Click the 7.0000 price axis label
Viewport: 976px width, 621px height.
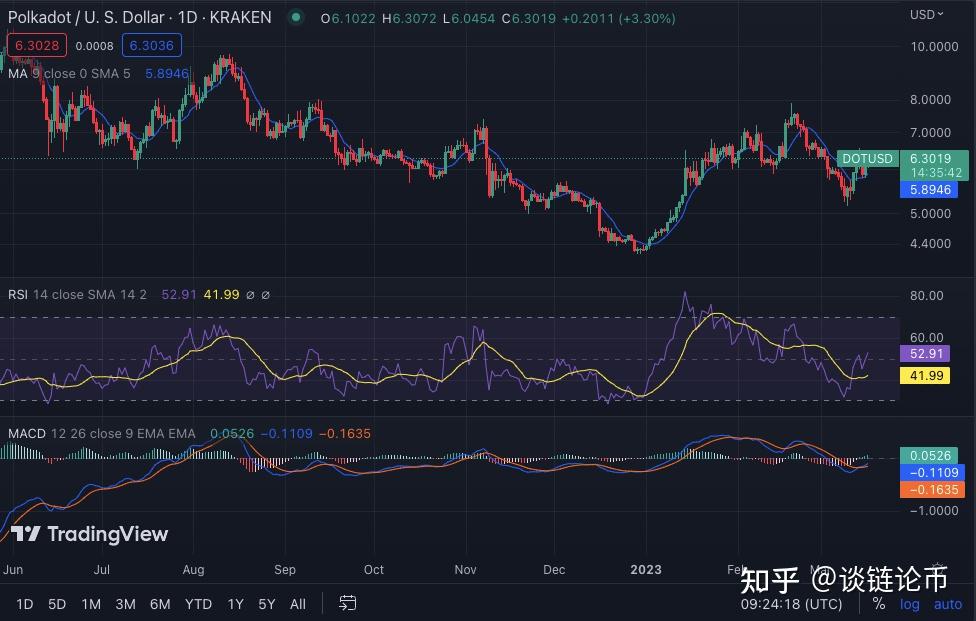tap(931, 133)
